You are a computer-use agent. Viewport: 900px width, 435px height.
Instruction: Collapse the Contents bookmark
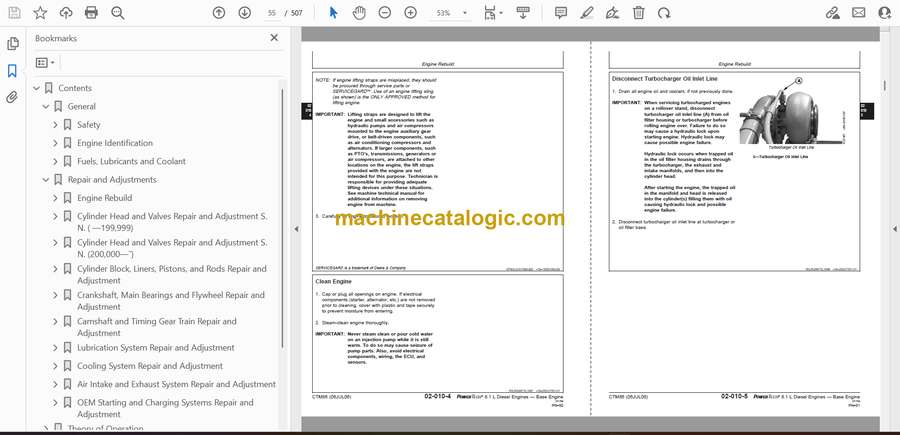coord(37,88)
